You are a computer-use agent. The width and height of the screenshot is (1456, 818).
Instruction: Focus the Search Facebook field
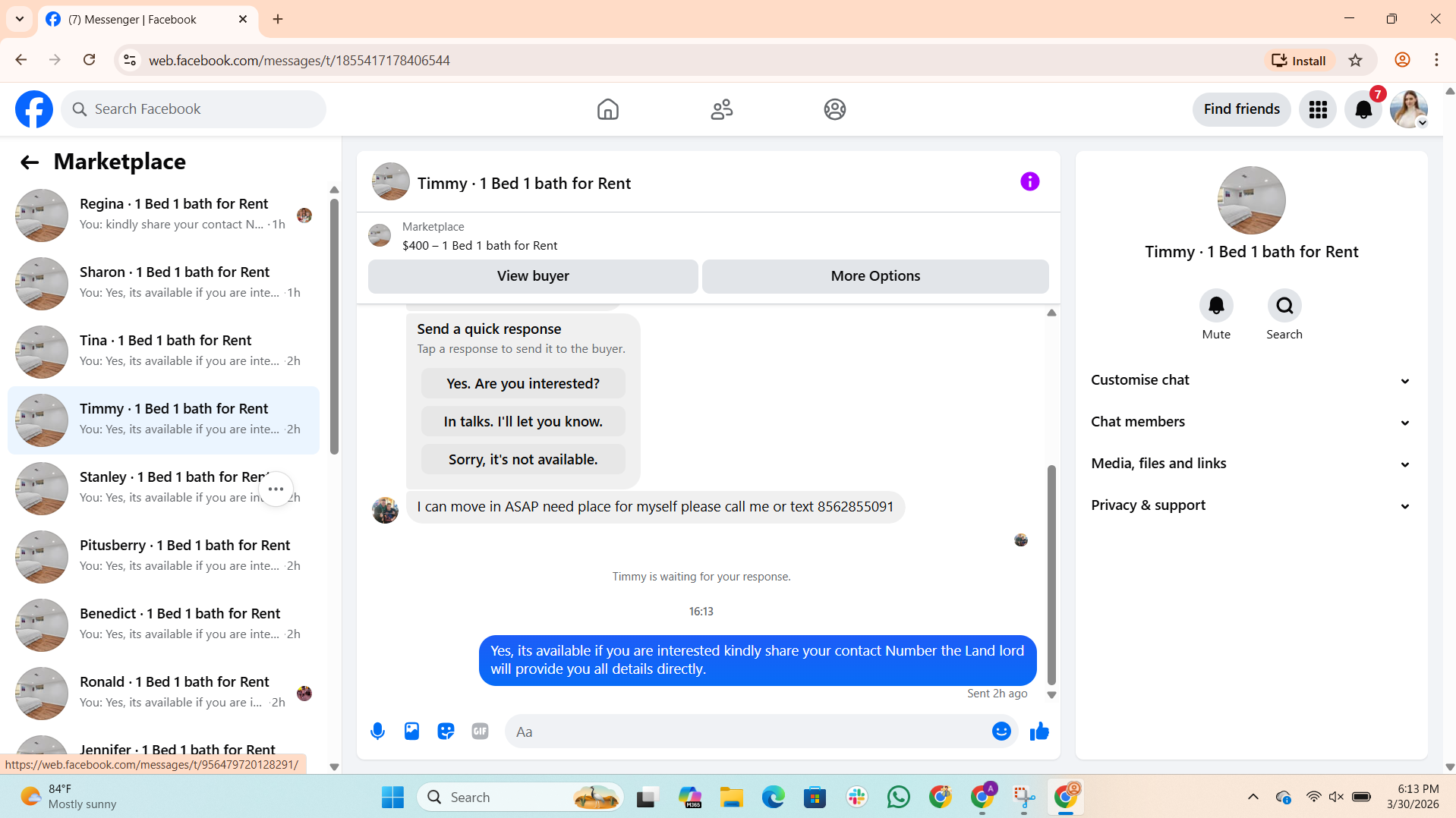[x=194, y=109]
